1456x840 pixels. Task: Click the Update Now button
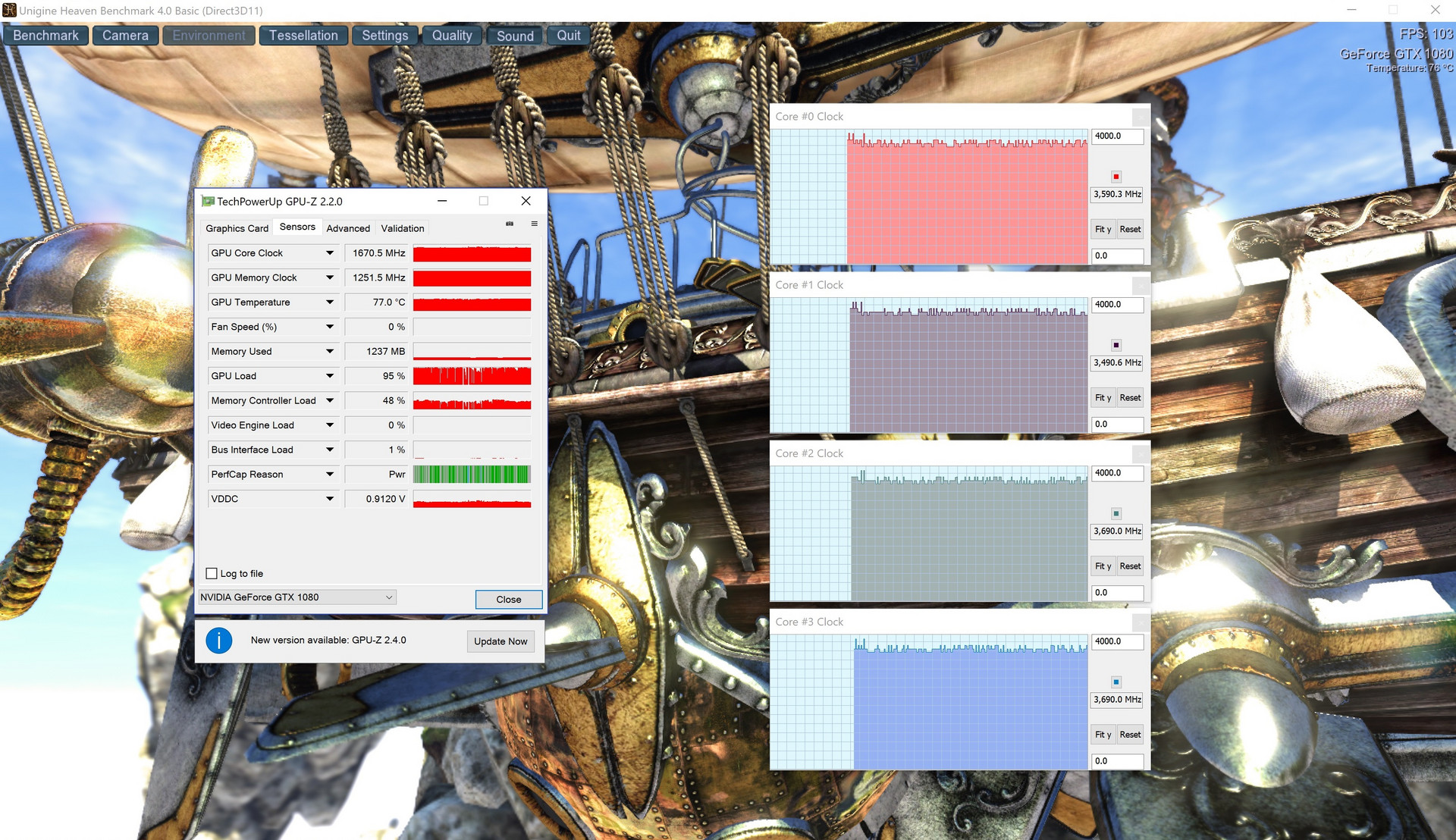click(x=500, y=641)
